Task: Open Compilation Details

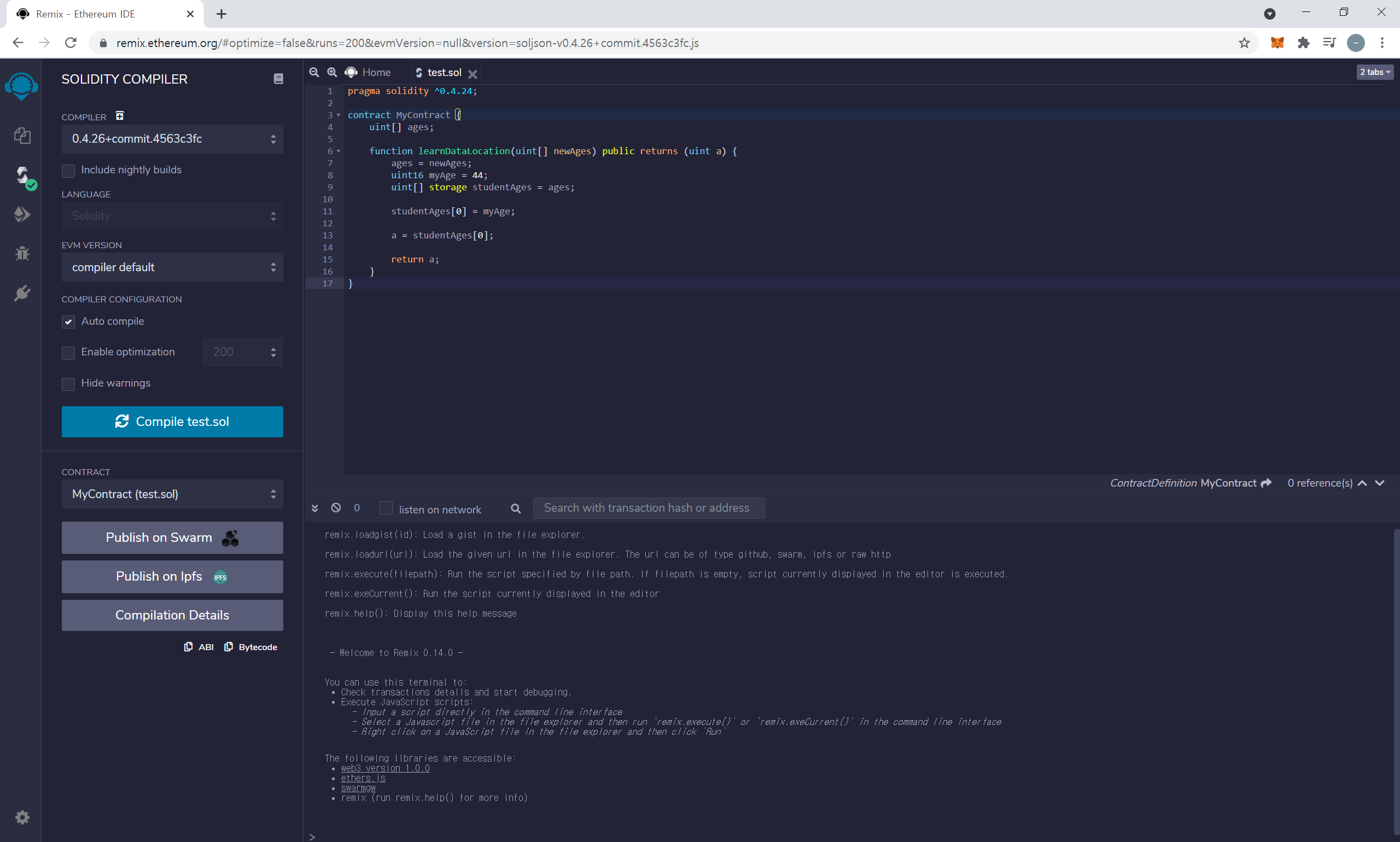Action: (172, 615)
